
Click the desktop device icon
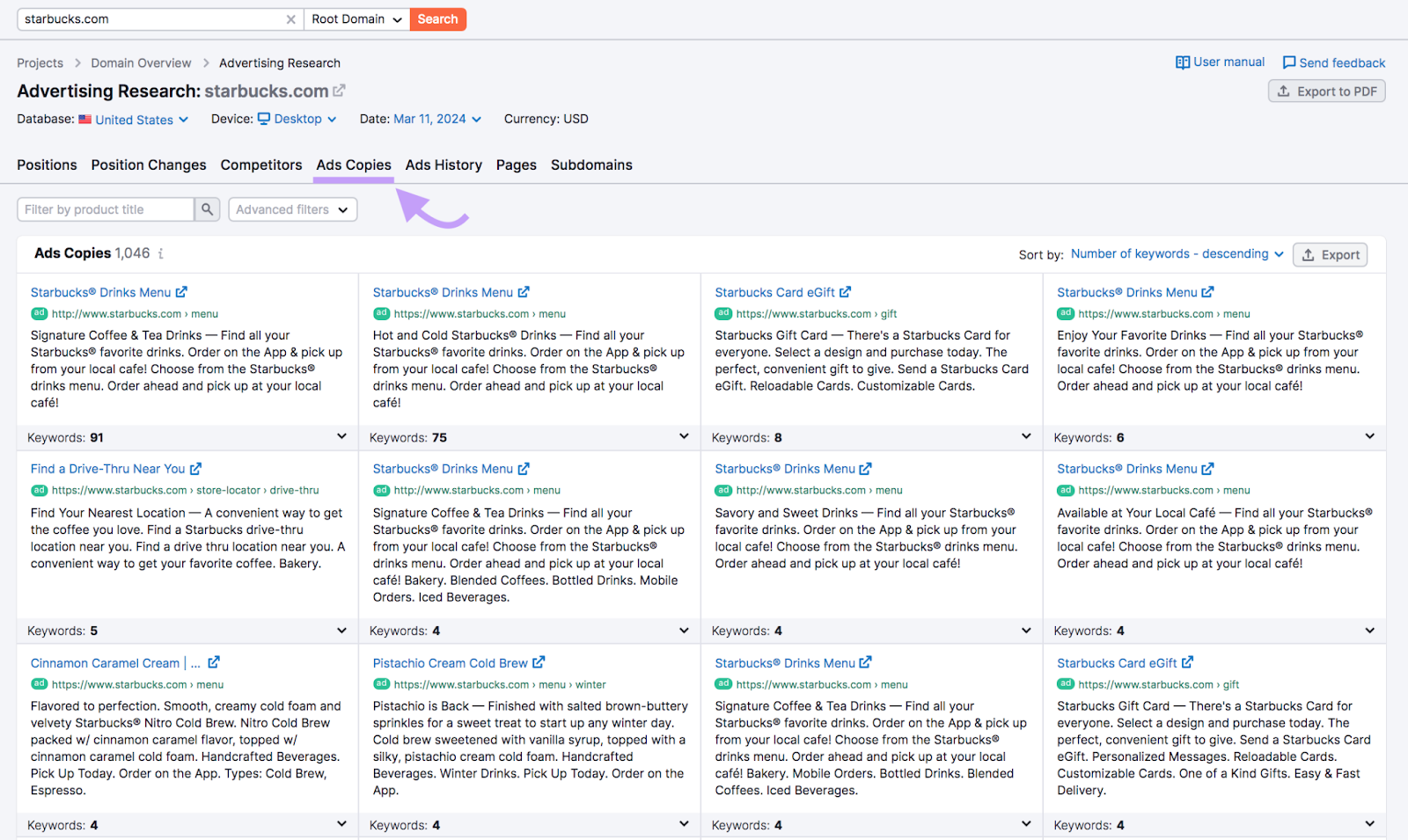point(266,119)
